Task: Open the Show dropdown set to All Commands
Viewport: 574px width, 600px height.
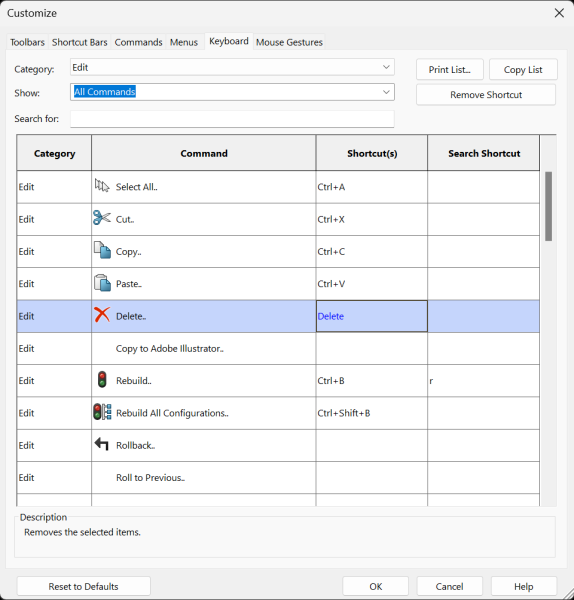Action: click(x=232, y=92)
